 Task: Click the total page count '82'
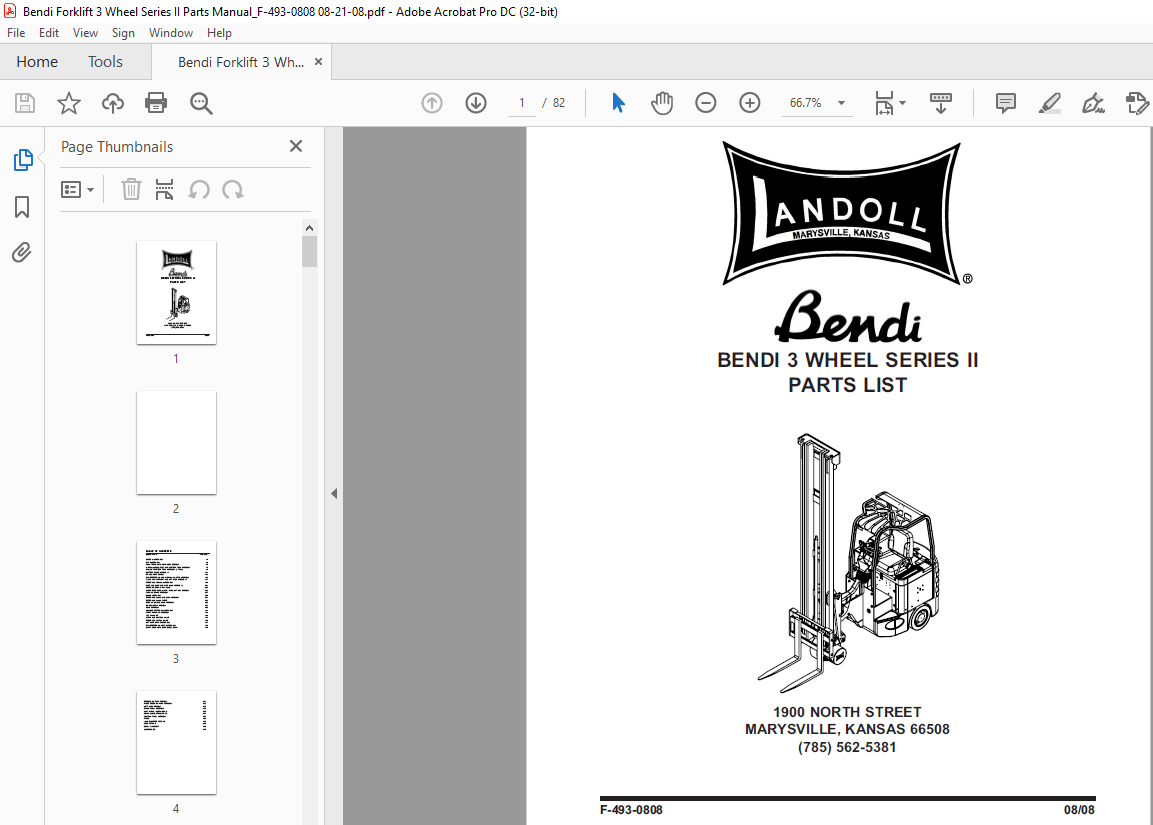[x=559, y=103]
